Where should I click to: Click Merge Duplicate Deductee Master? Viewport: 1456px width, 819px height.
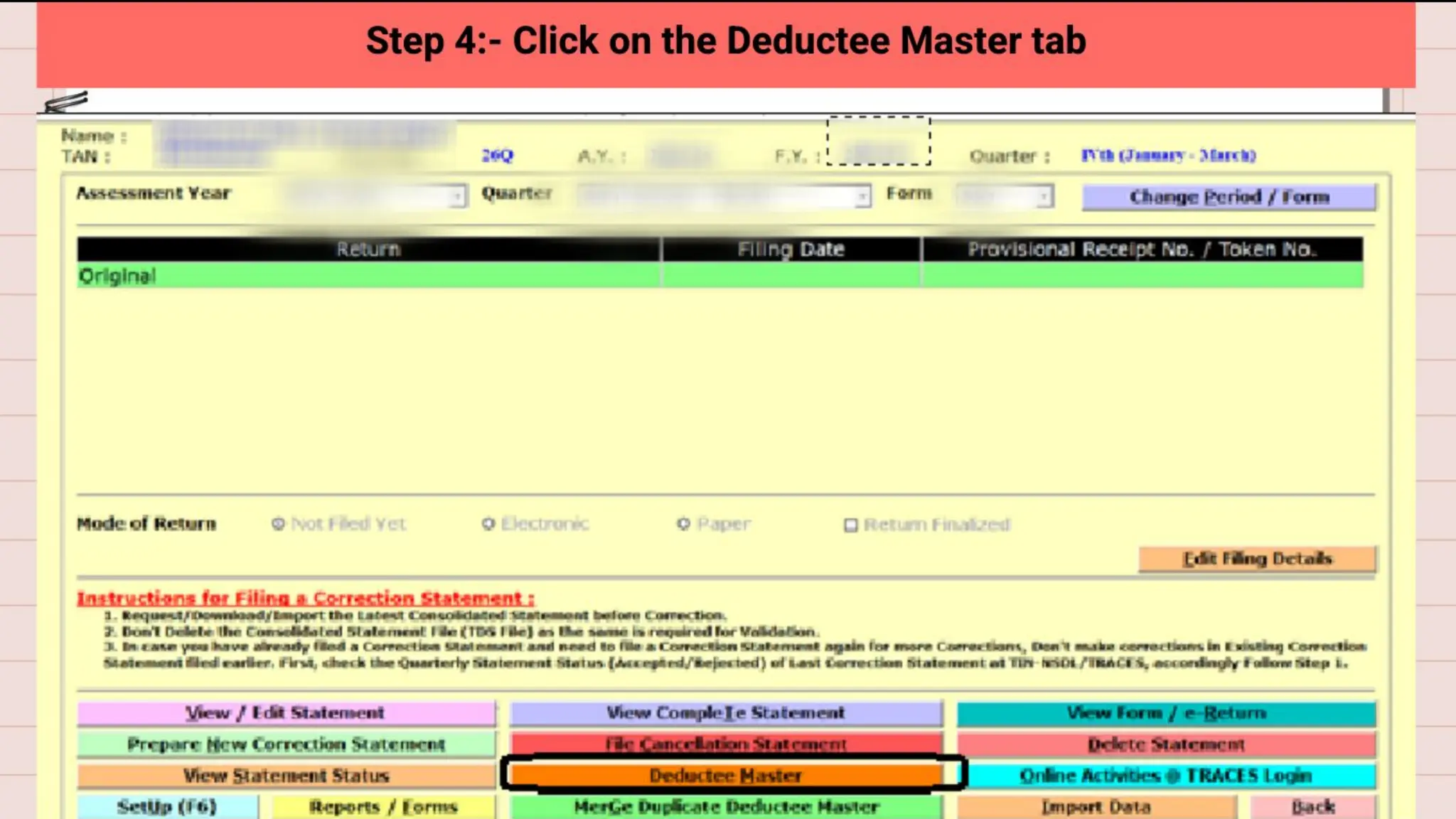726,807
